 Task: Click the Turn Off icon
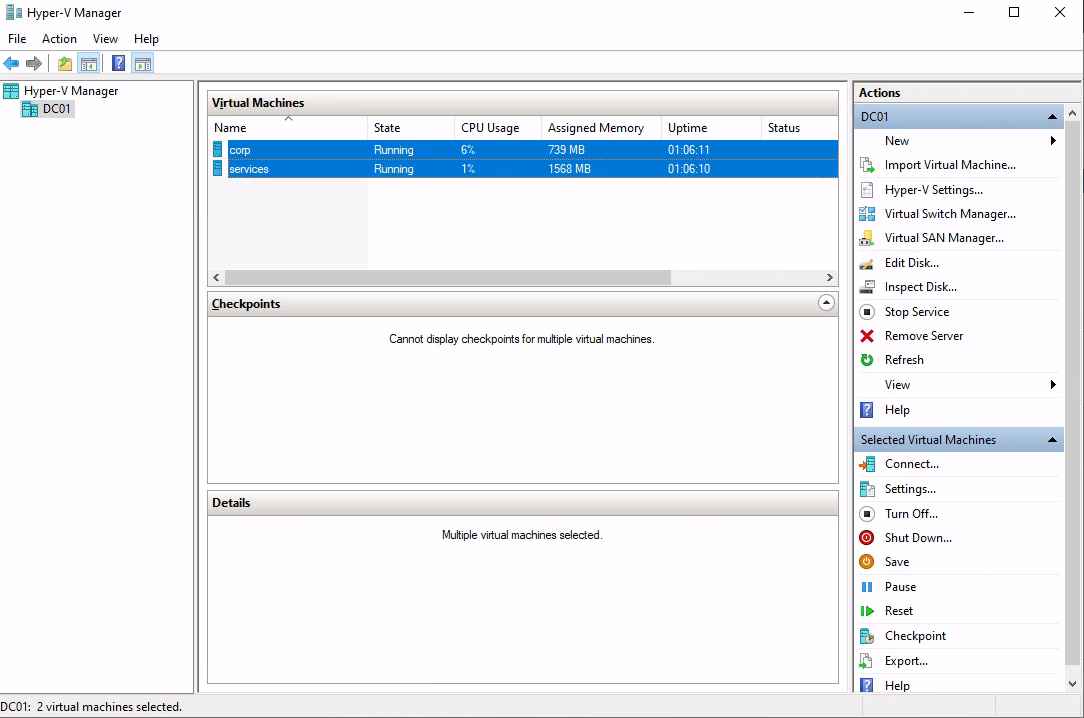867,514
